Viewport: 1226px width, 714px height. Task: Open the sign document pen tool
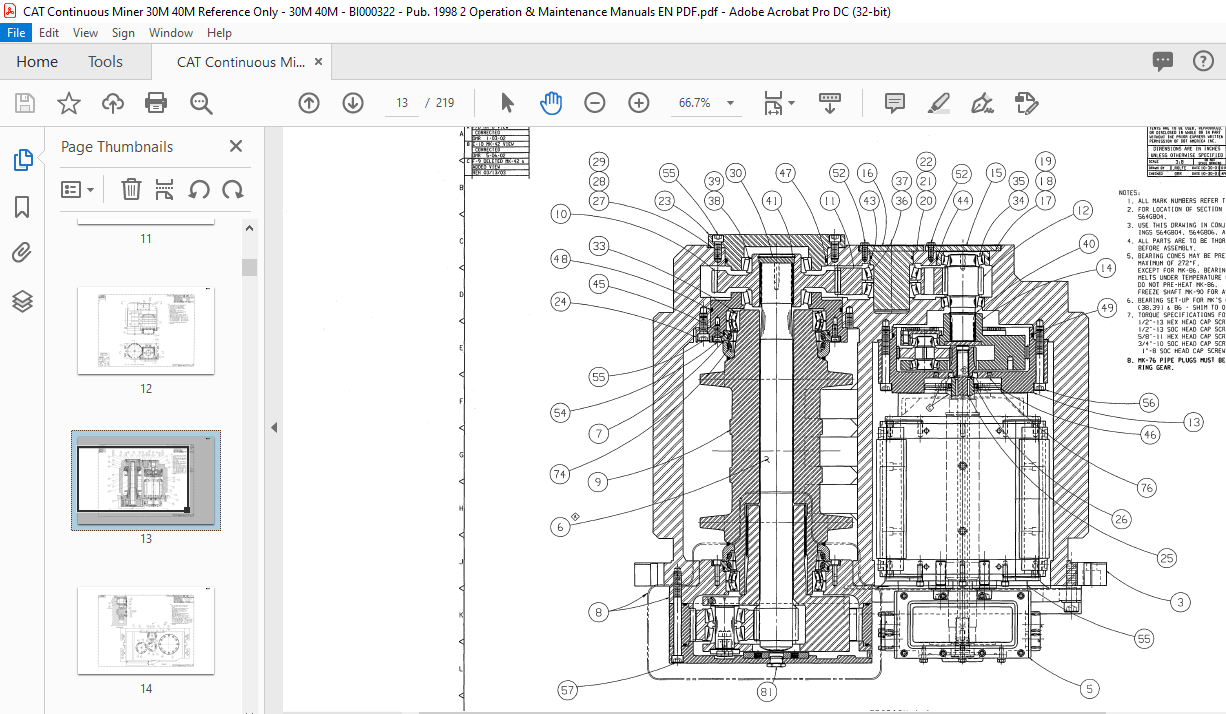click(x=982, y=103)
